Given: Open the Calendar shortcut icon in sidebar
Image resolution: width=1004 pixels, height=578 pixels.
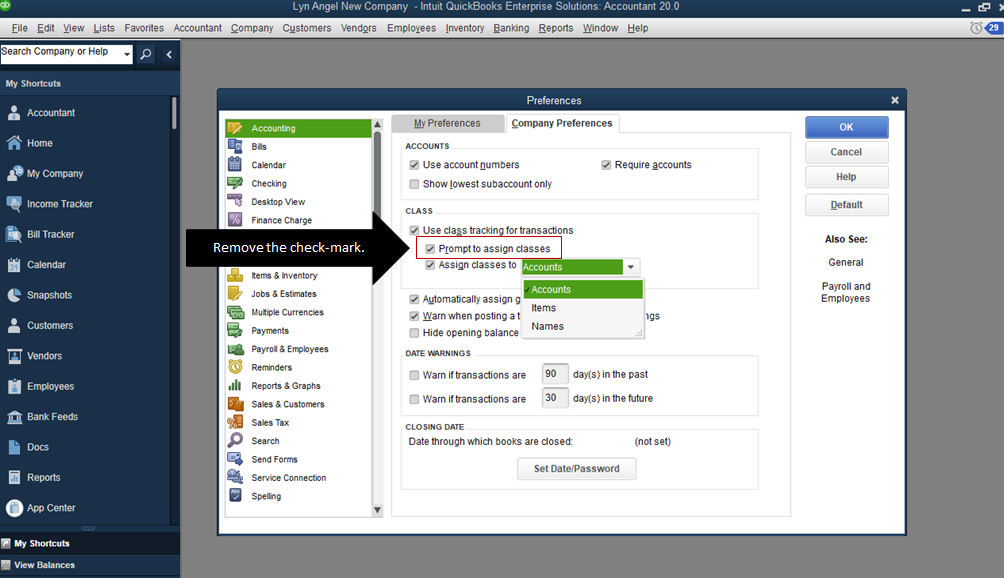Looking at the screenshot, I should tap(14, 264).
